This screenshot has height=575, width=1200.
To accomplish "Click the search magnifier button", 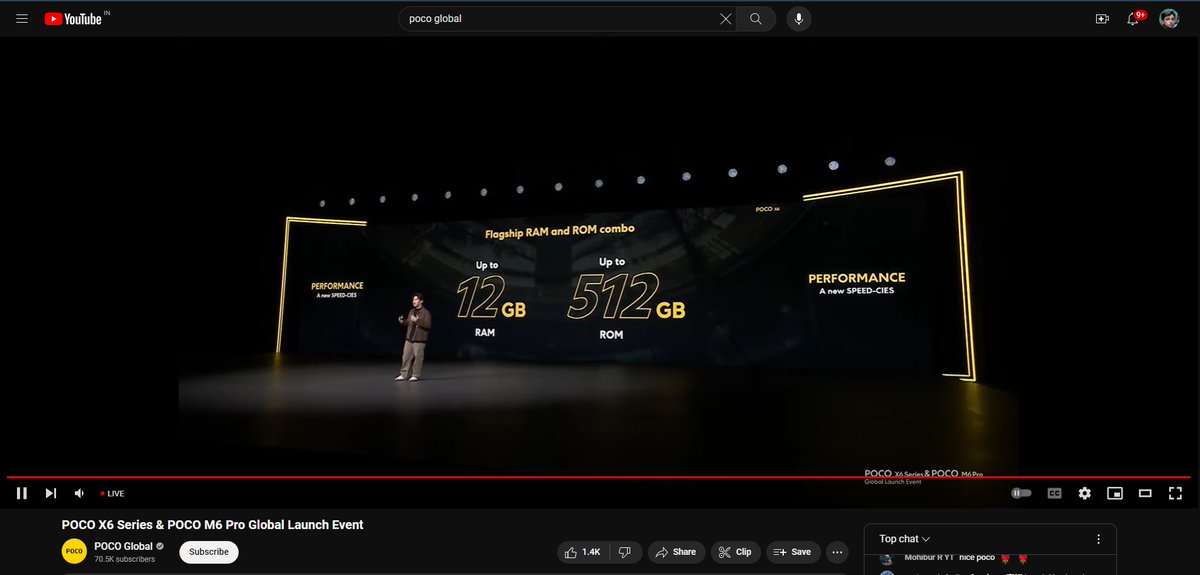I will [756, 19].
